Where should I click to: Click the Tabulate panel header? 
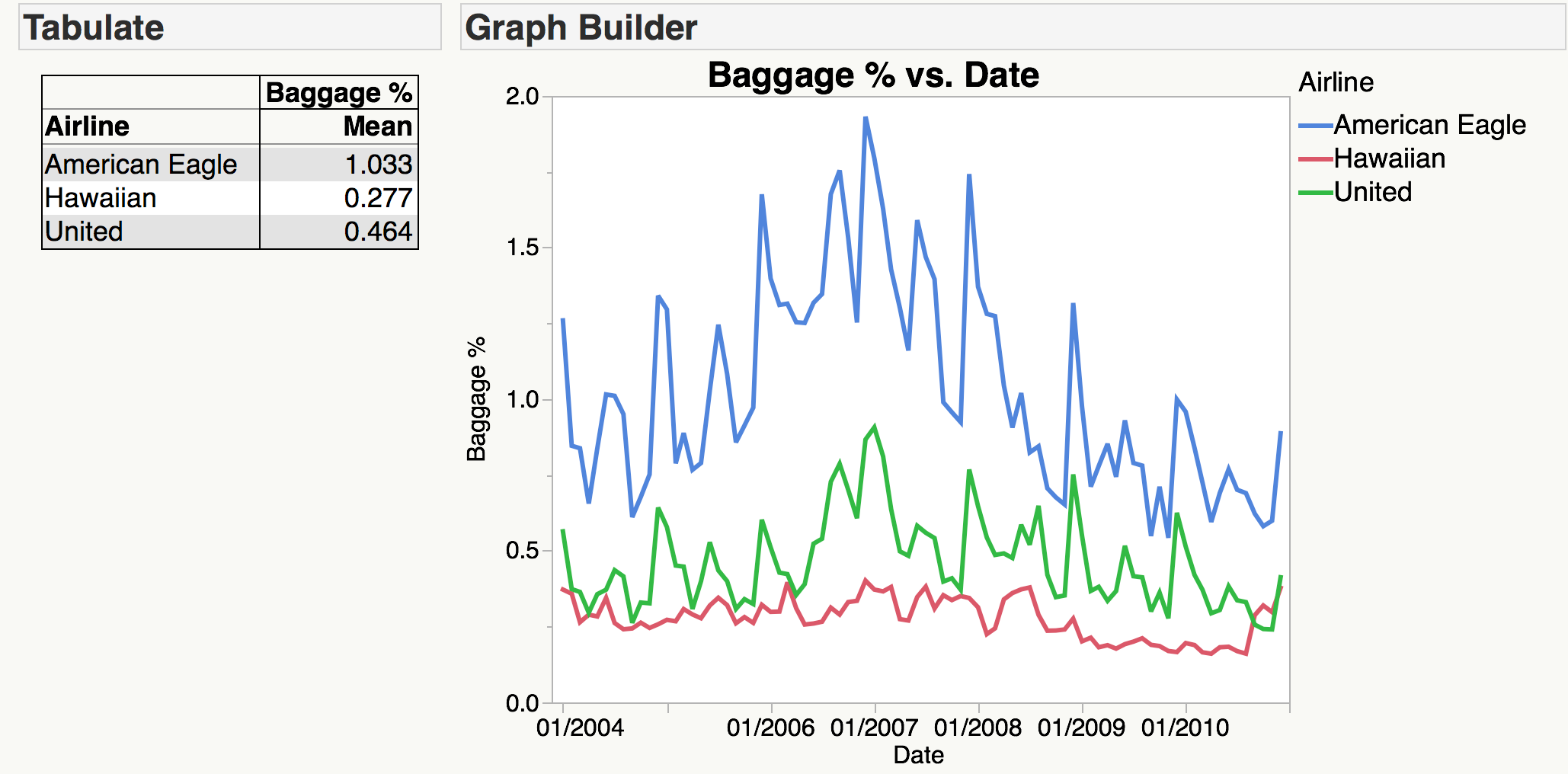[230, 27]
